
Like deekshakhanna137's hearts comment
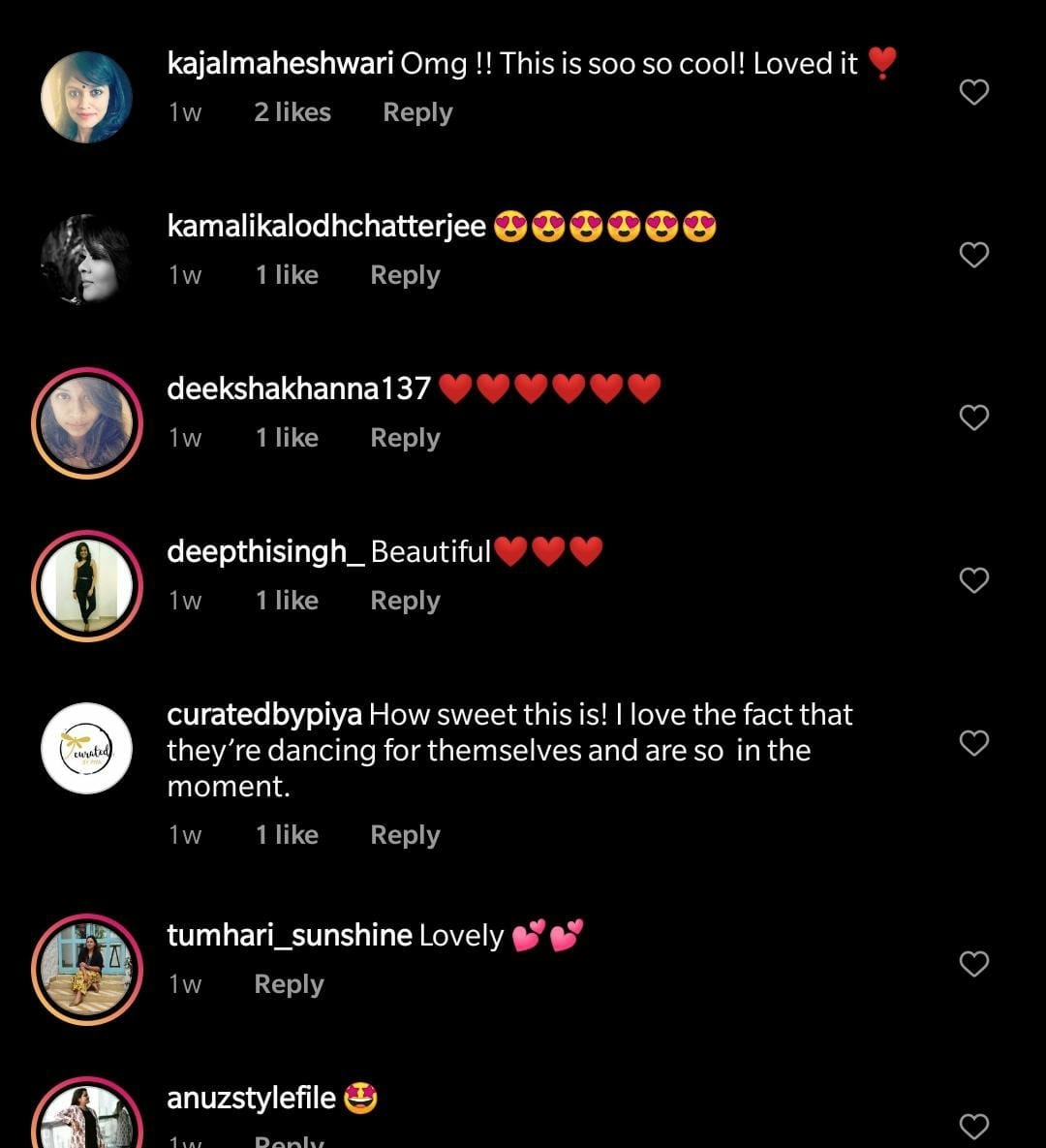tap(973, 418)
